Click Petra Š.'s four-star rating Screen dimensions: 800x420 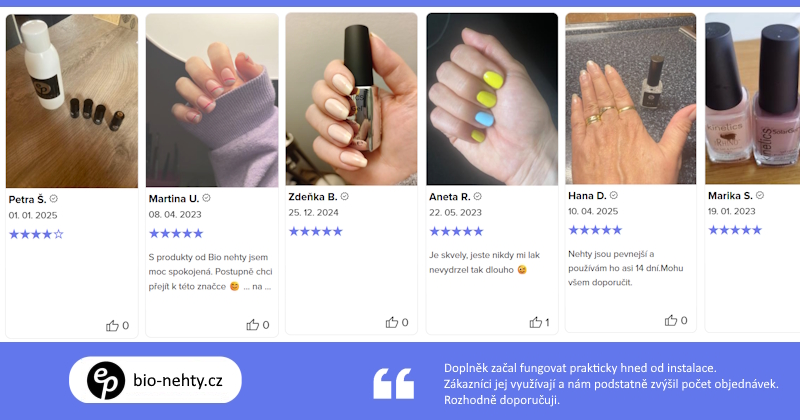(36, 234)
